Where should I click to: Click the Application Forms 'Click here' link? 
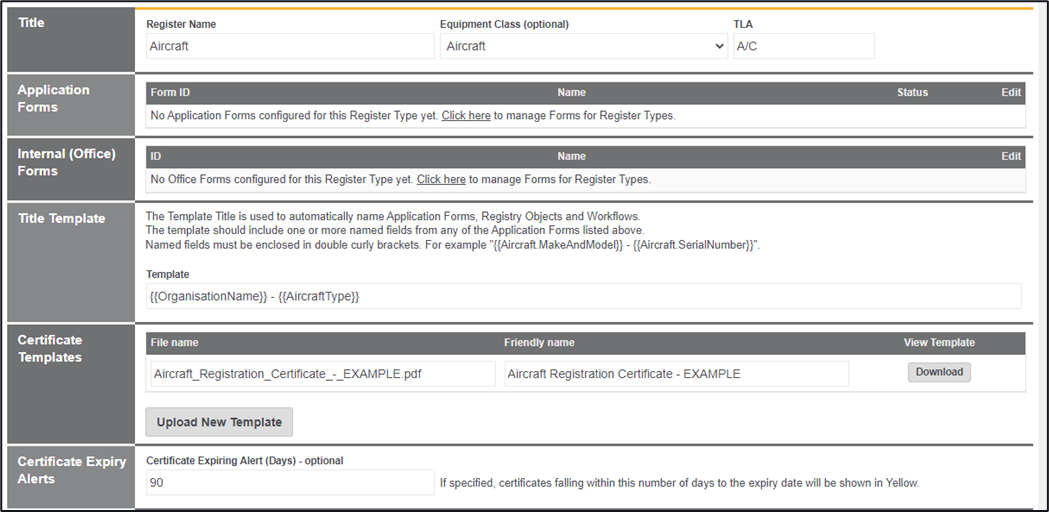(466, 116)
